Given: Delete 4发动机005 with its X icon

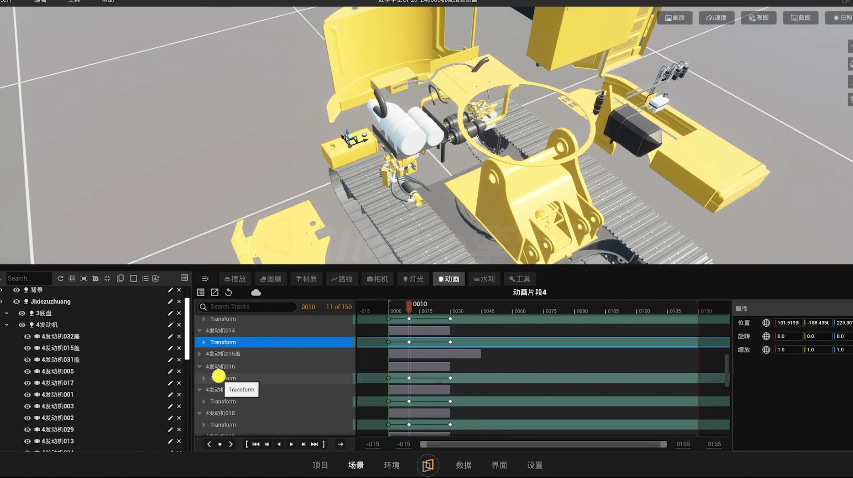Looking at the screenshot, I should coord(179,371).
